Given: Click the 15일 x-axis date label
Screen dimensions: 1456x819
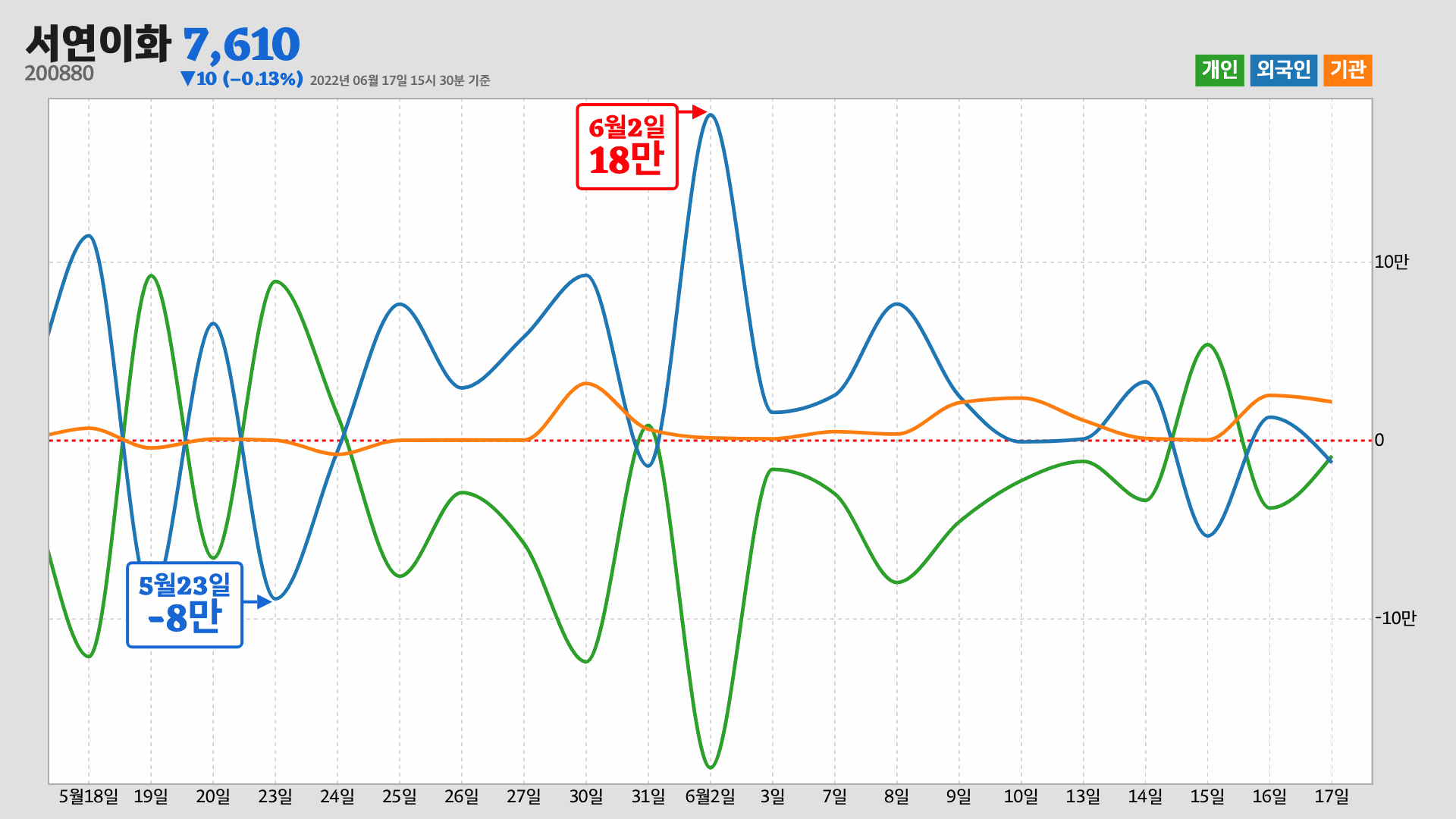Looking at the screenshot, I should 1208,796.
